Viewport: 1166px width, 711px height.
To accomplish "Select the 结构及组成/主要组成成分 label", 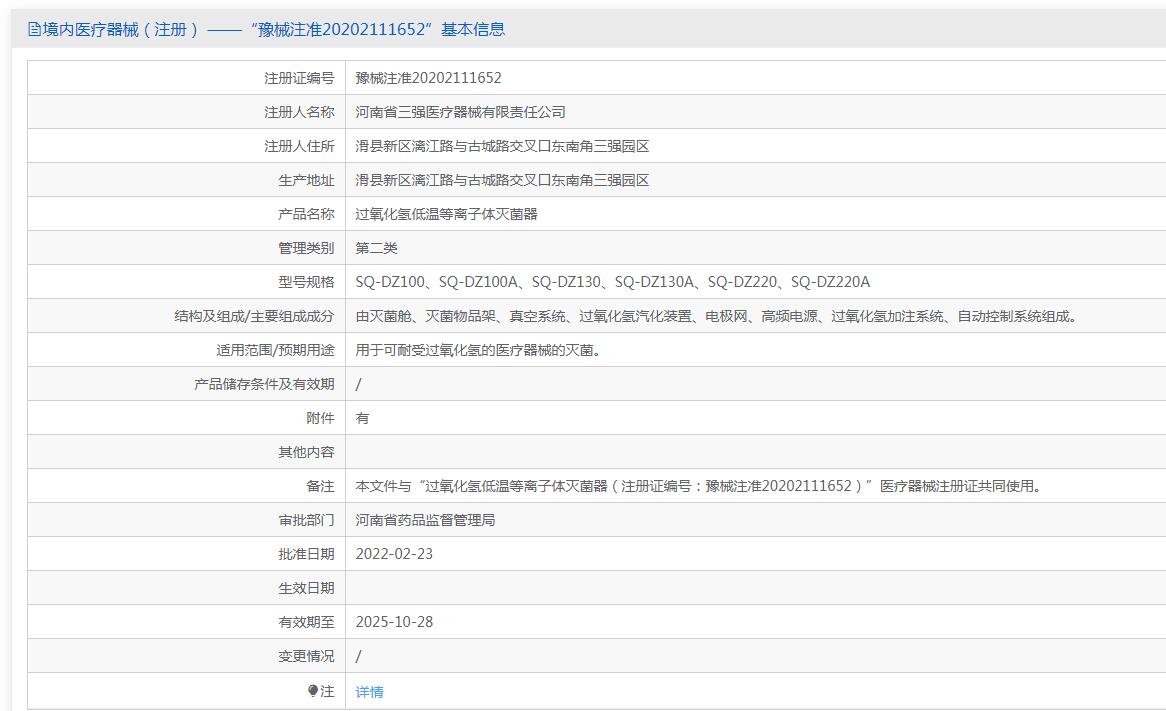I will click(x=254, y=316).
